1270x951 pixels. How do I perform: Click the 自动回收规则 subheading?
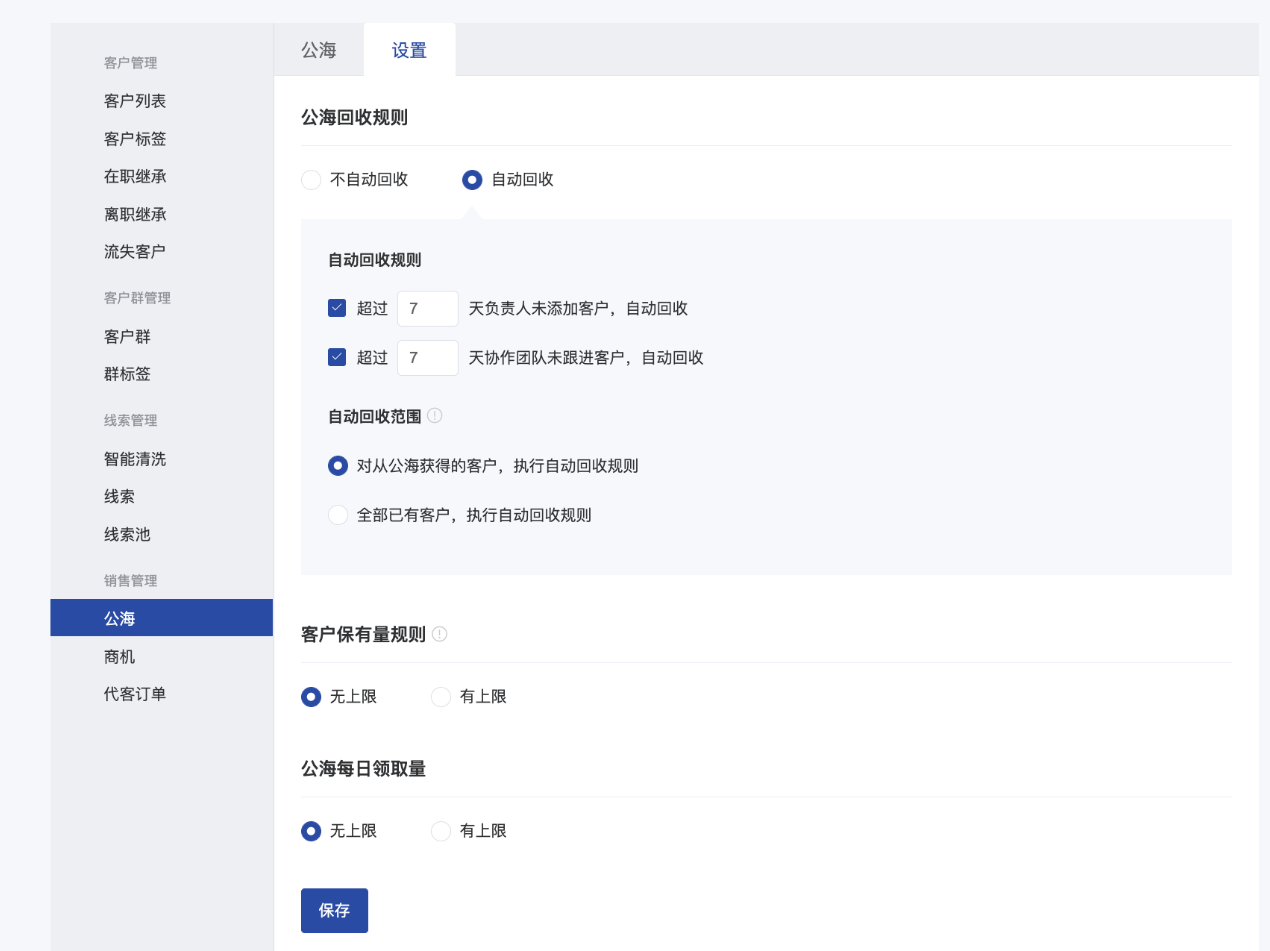coord(374,260)
